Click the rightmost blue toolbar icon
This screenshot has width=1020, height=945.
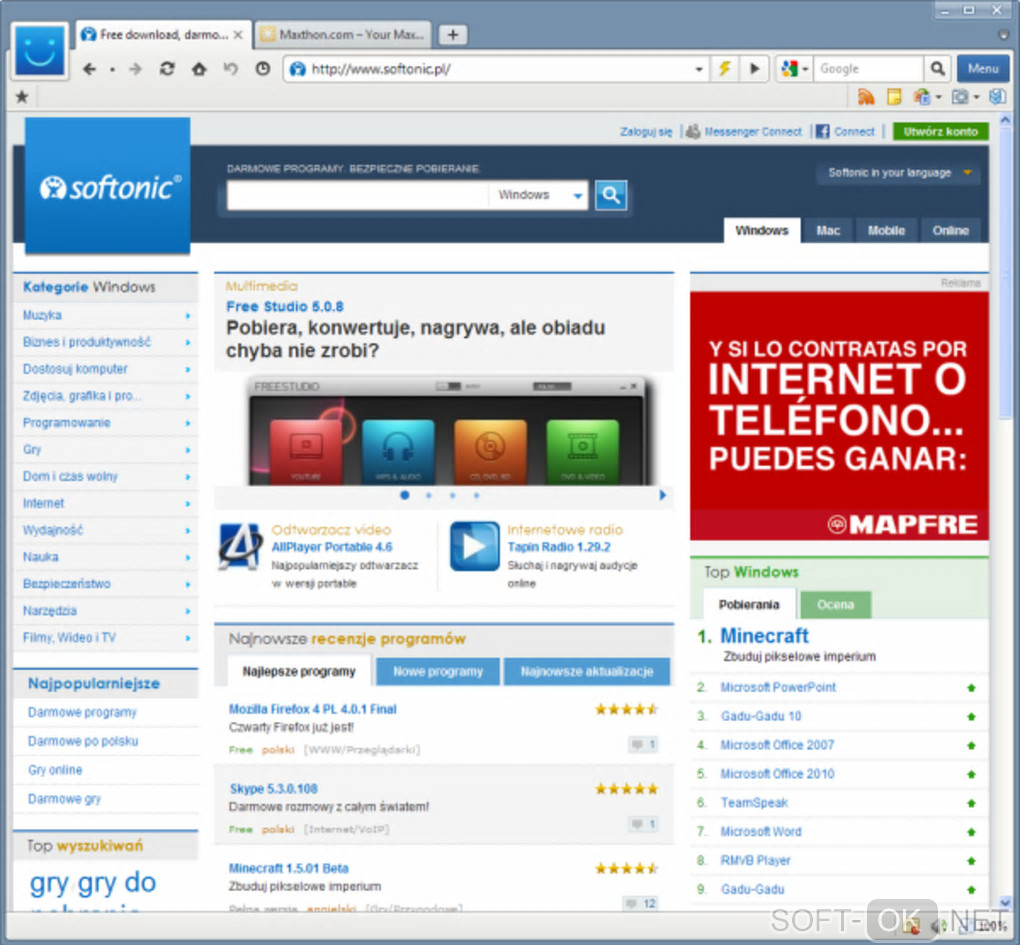point(998,97)
